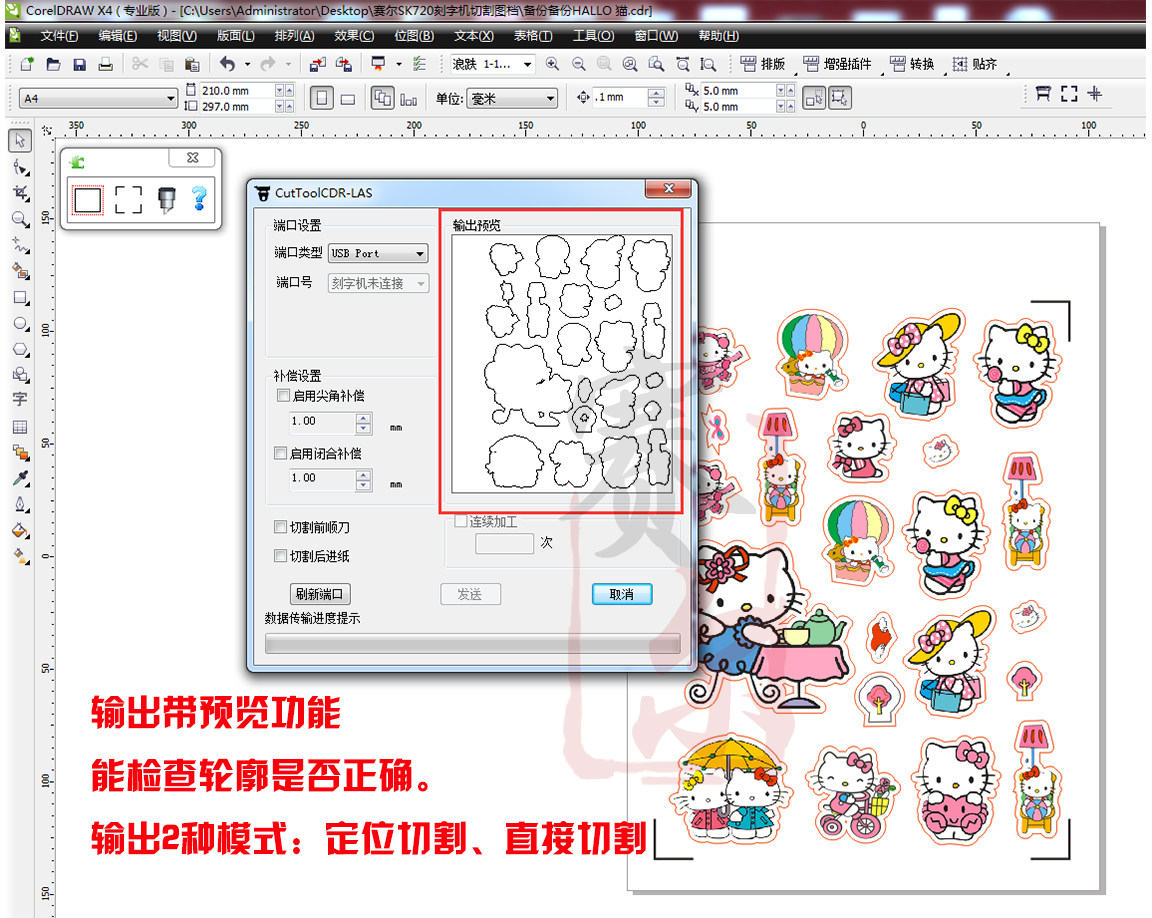
Task: Click the 连续加工 count input field
Action: 504,543
